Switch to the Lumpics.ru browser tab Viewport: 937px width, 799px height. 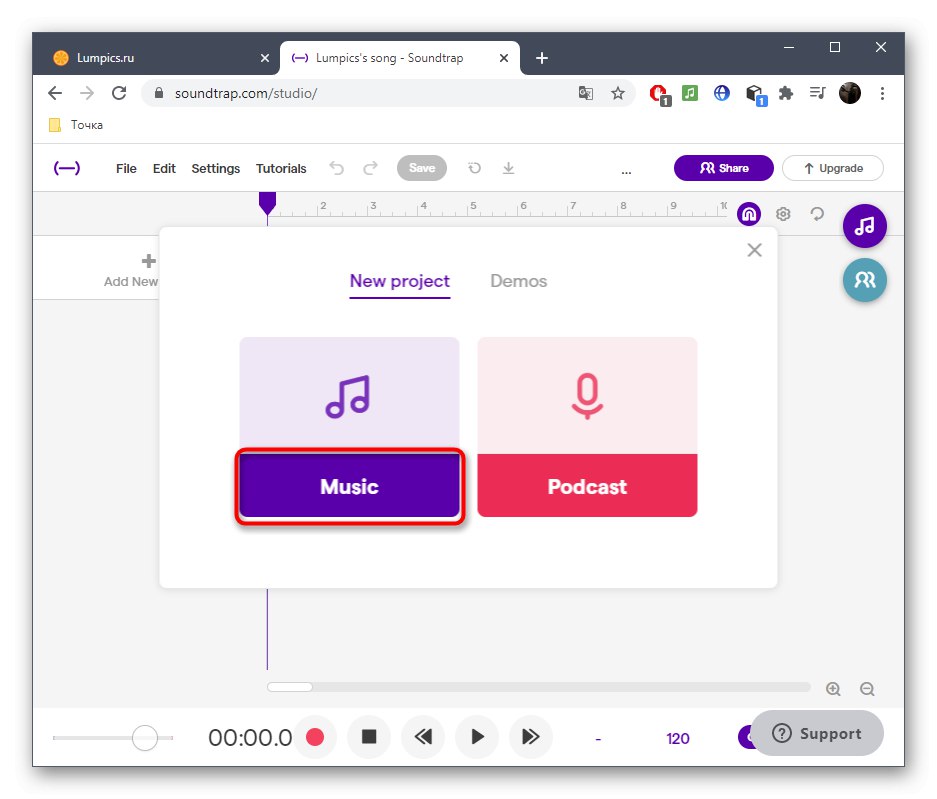(x=157, y=58)
